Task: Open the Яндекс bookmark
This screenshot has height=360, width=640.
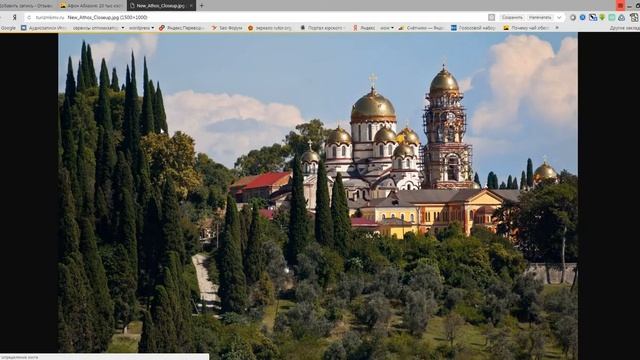Action: 364,28
